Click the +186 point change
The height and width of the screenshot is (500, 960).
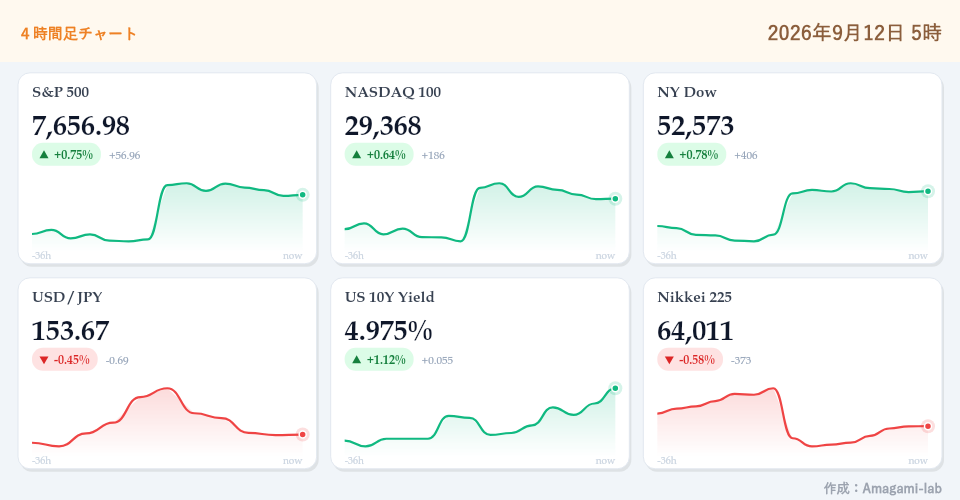(x=433, y=155)
